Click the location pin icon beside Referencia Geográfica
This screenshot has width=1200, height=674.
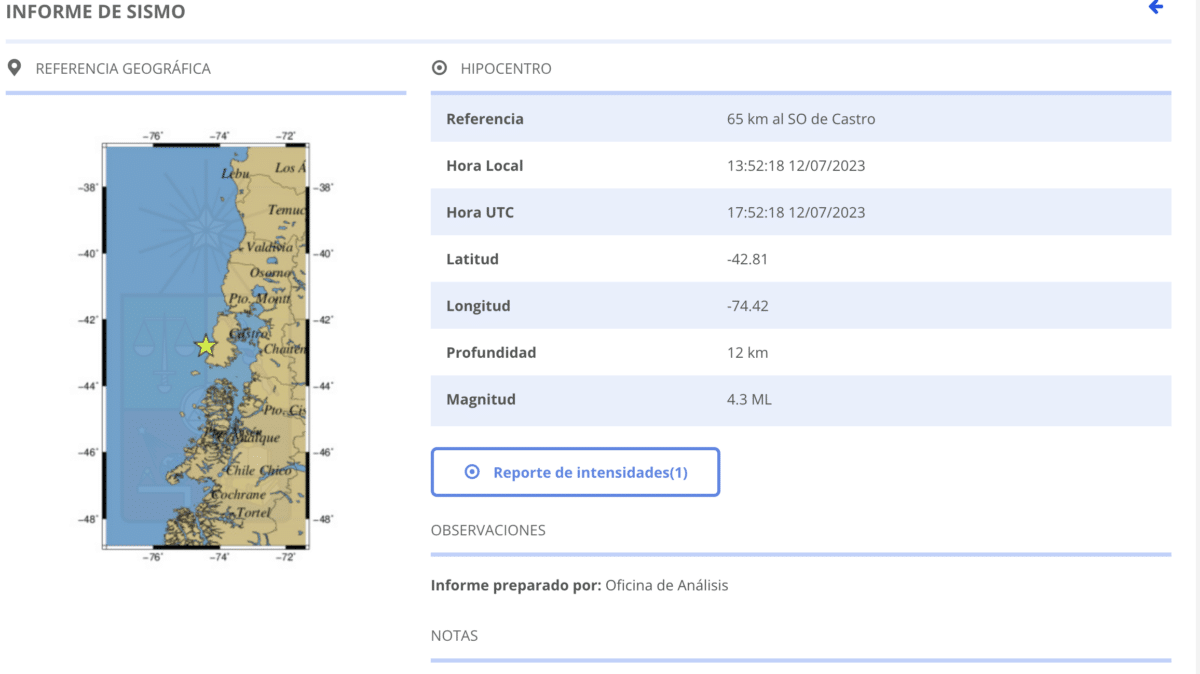click(14, 68)
